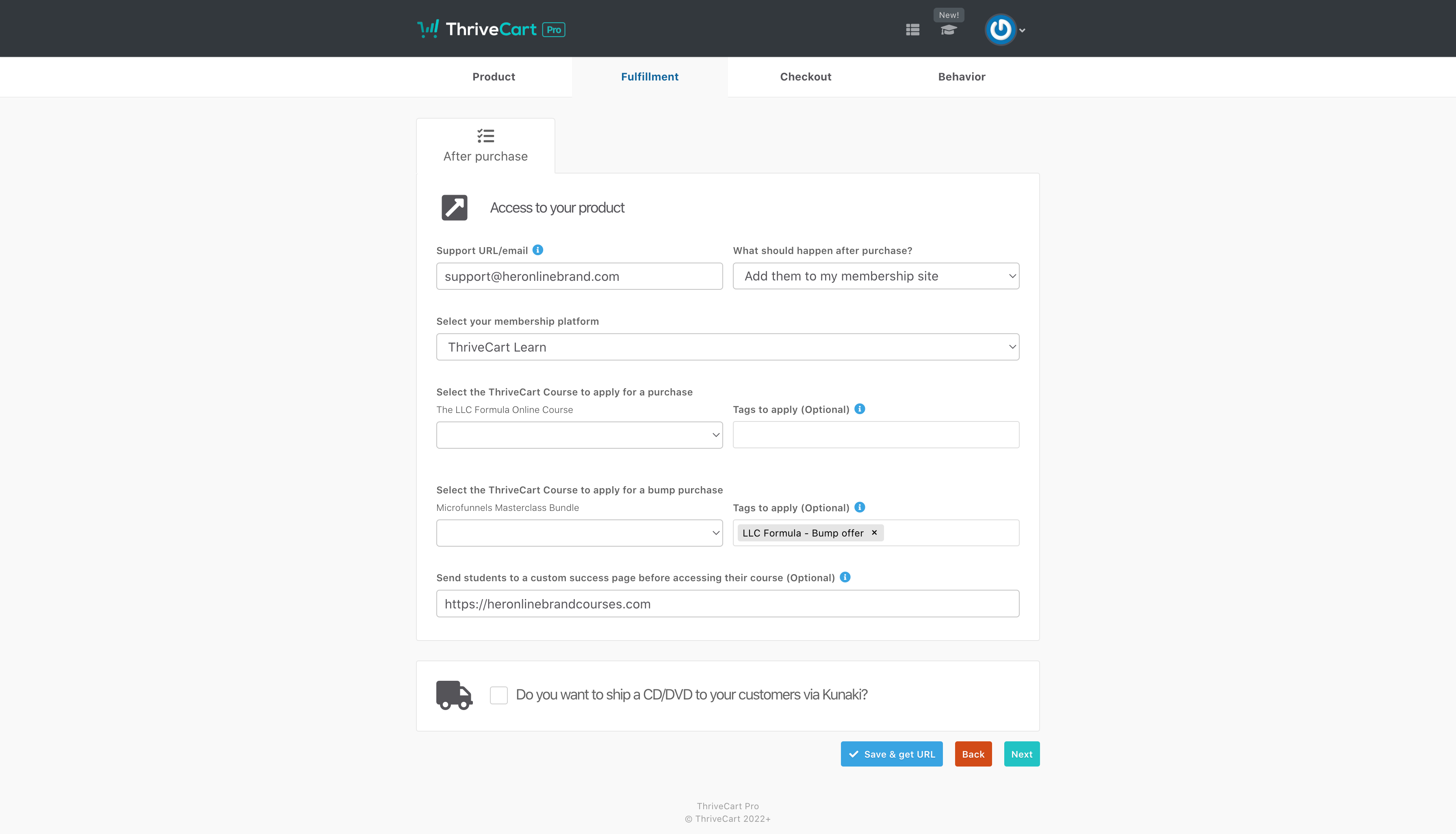
Task: Click info icon next to bump tags
Action: pyautogui.click(x=859, y=508)
